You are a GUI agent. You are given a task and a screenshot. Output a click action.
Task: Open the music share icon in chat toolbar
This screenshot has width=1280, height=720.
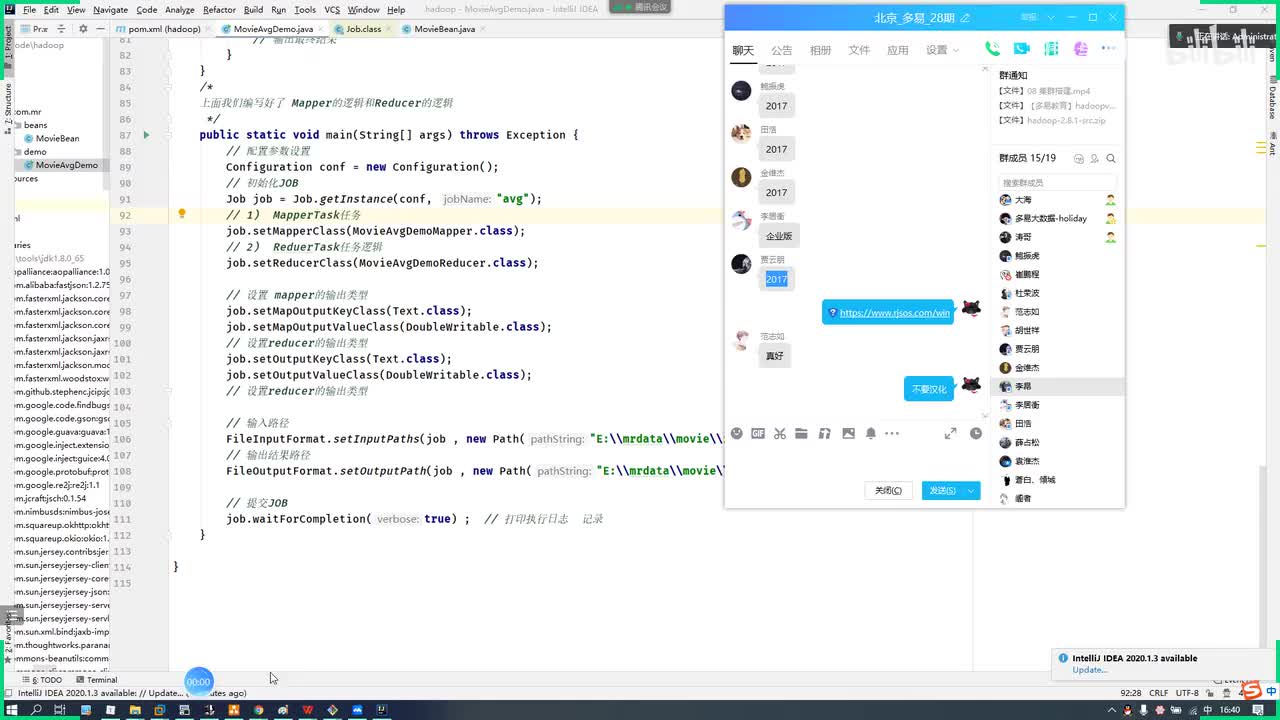825,433
